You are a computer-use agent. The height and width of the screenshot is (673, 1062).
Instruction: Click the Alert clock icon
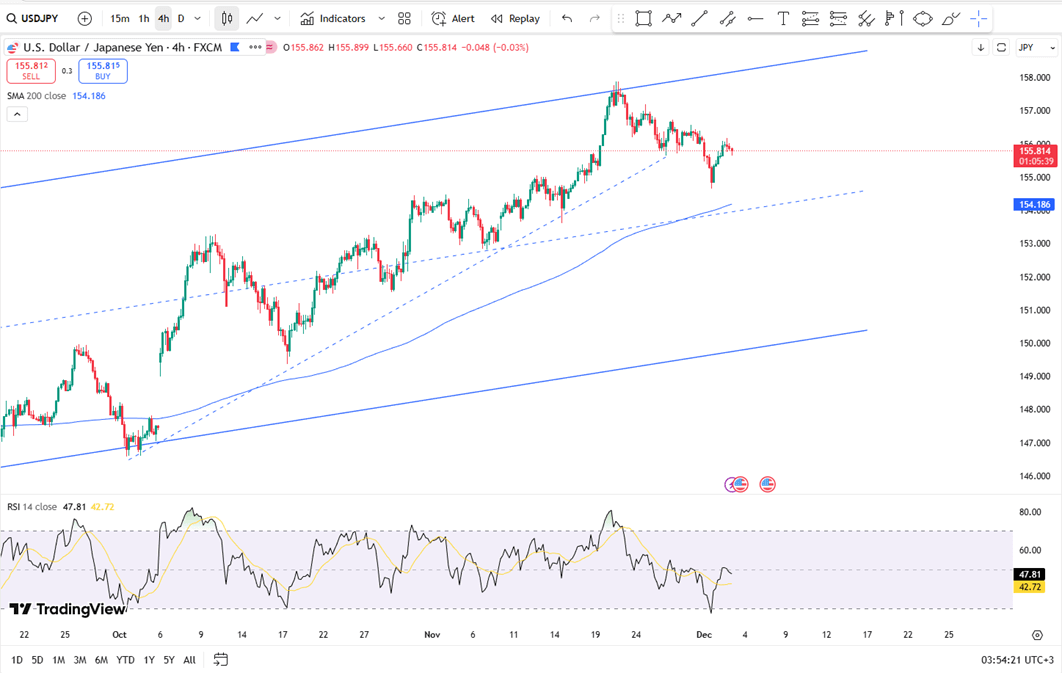coord(439,18)
